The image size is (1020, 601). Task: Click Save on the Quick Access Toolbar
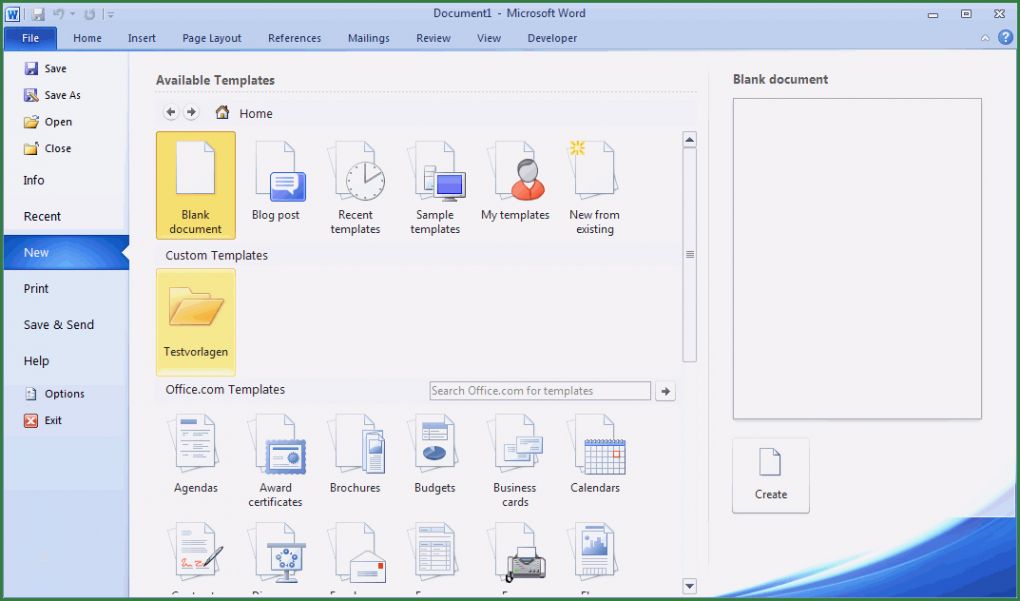pyautogui.click(x=39, y=12)
